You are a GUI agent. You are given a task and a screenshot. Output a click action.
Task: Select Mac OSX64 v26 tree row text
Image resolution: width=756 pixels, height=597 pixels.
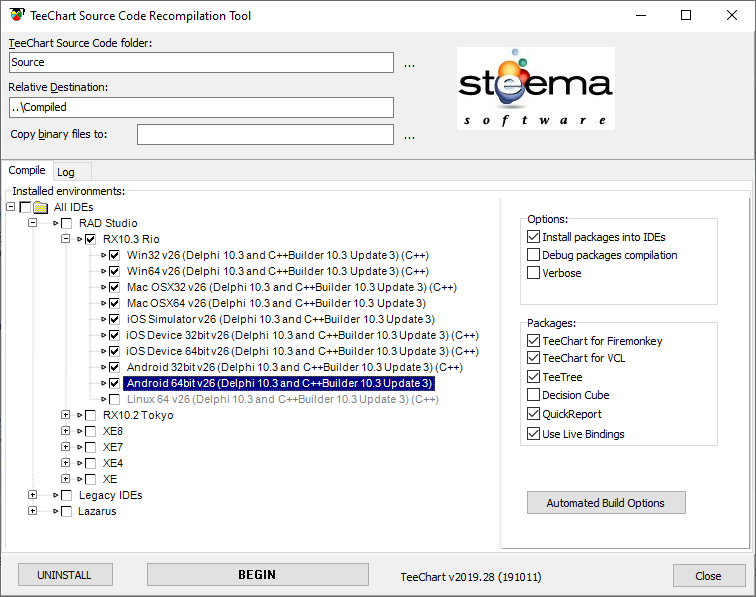[x=276, y=303]
